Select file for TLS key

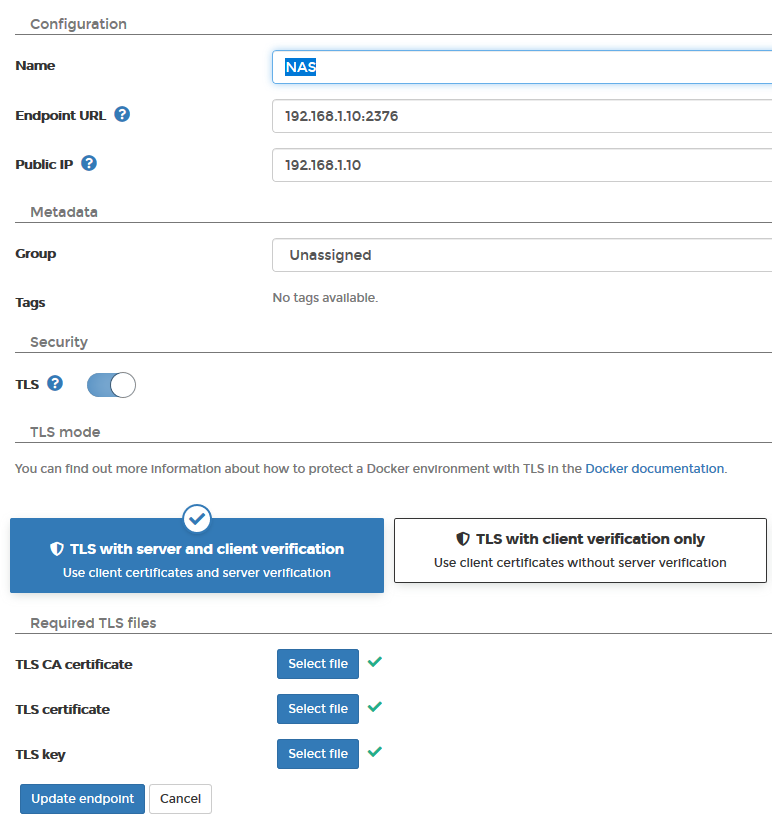[x=318, y=754]
